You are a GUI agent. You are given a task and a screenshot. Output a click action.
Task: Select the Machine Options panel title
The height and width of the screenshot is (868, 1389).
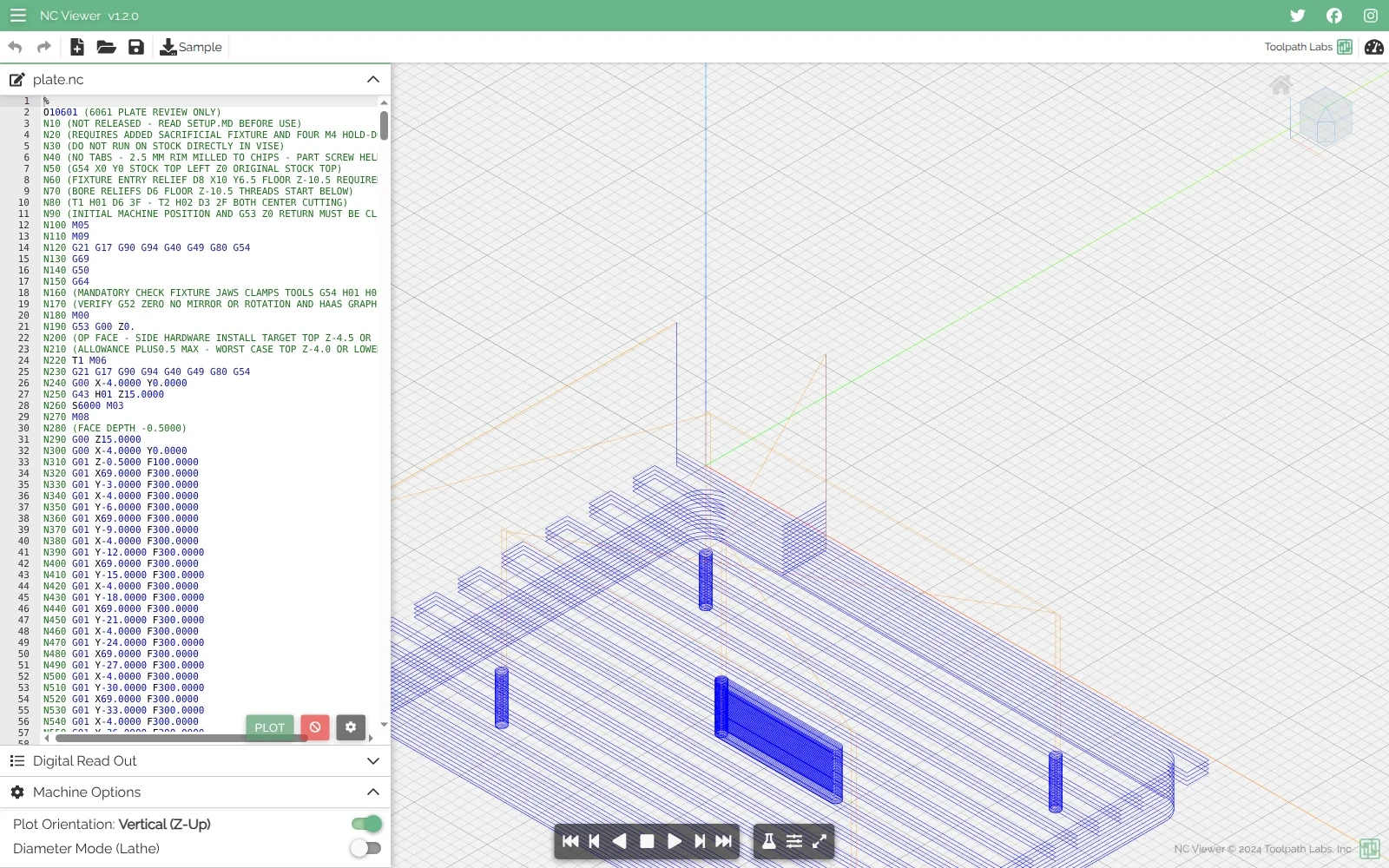point(87,792)
